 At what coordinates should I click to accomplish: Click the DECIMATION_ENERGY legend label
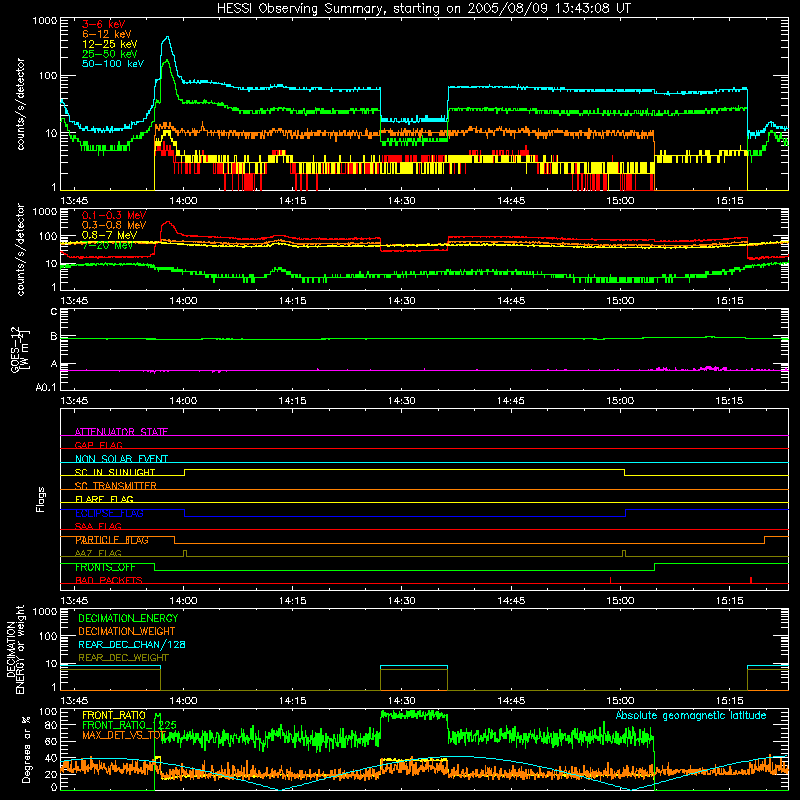coord(128,618)
